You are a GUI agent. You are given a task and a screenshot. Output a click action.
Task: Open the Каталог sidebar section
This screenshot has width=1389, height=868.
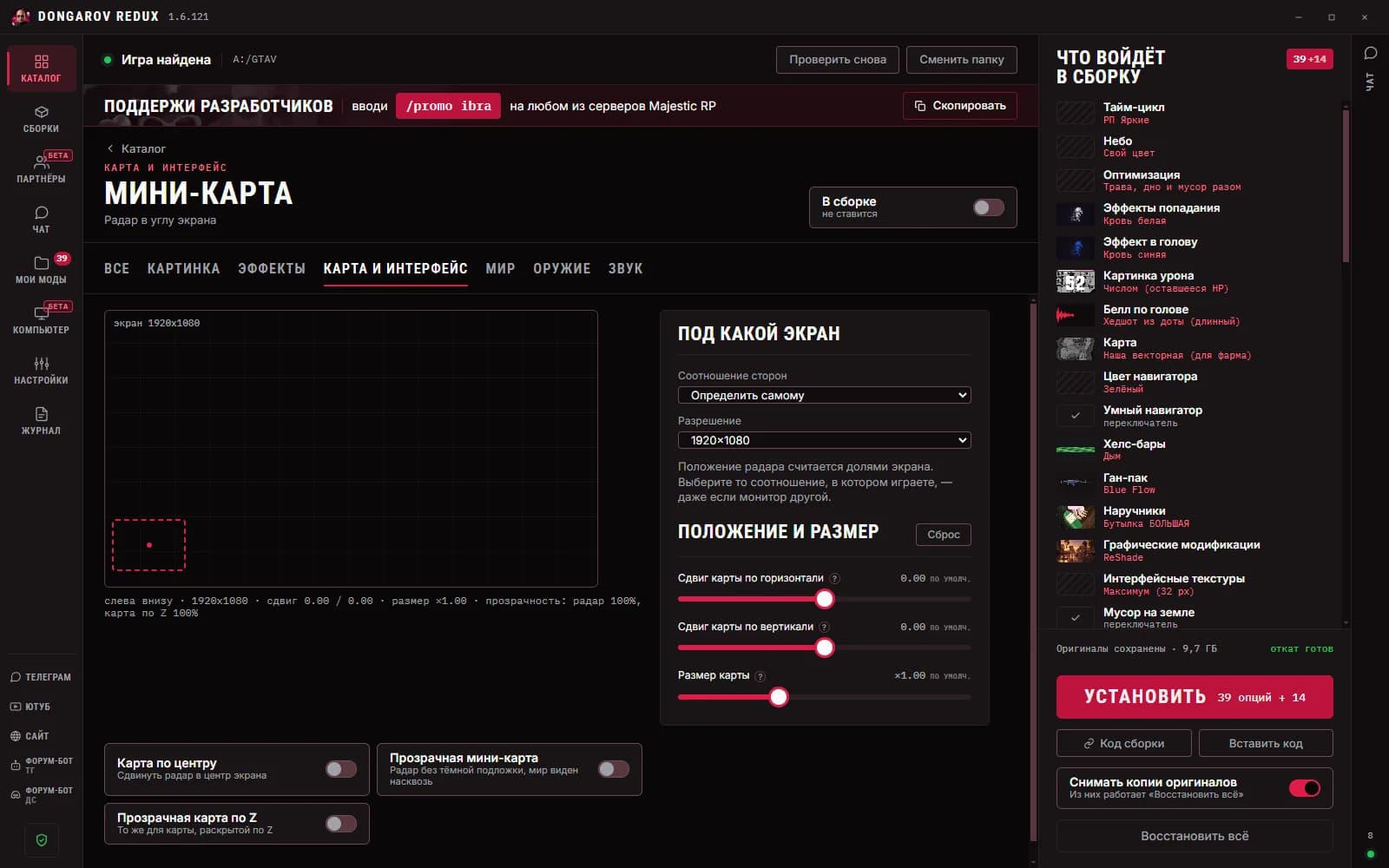(41, 69)
